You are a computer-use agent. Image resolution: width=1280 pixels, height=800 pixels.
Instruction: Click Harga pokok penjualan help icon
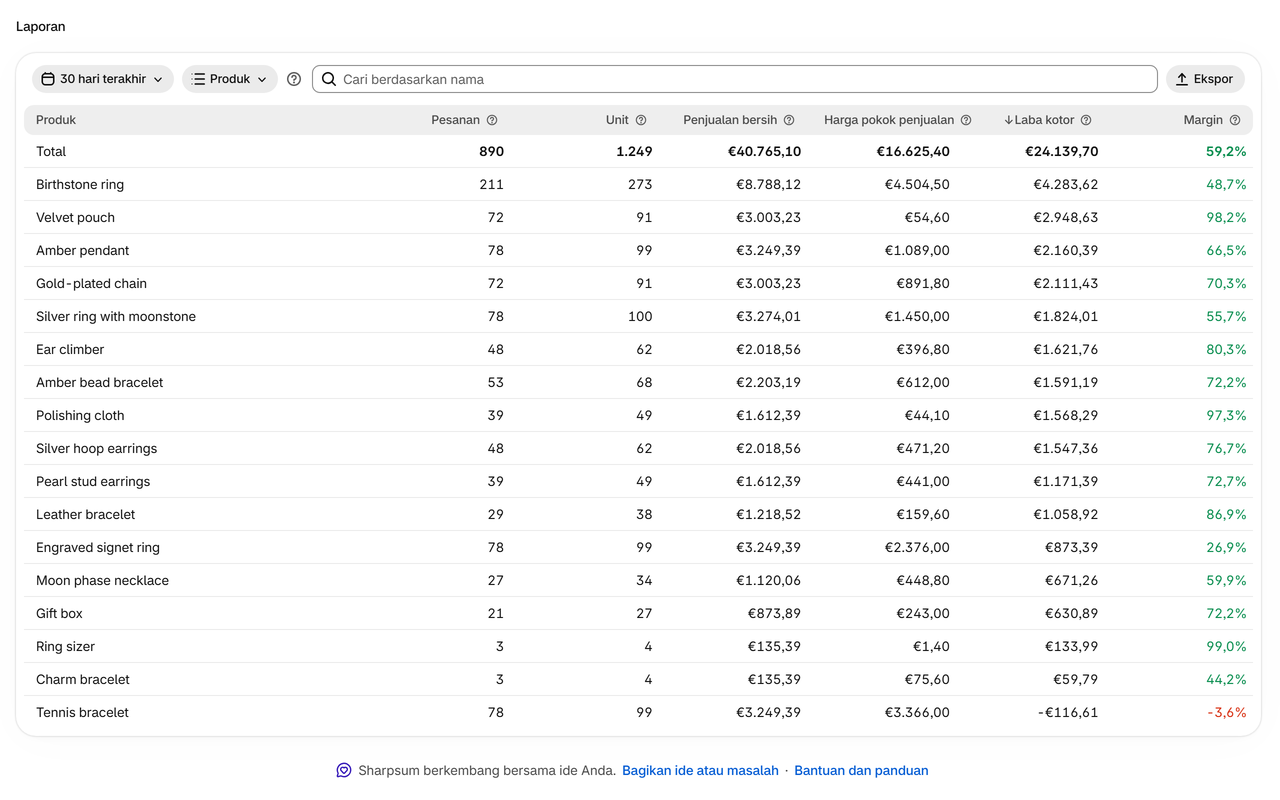click(x=966, y=120)
